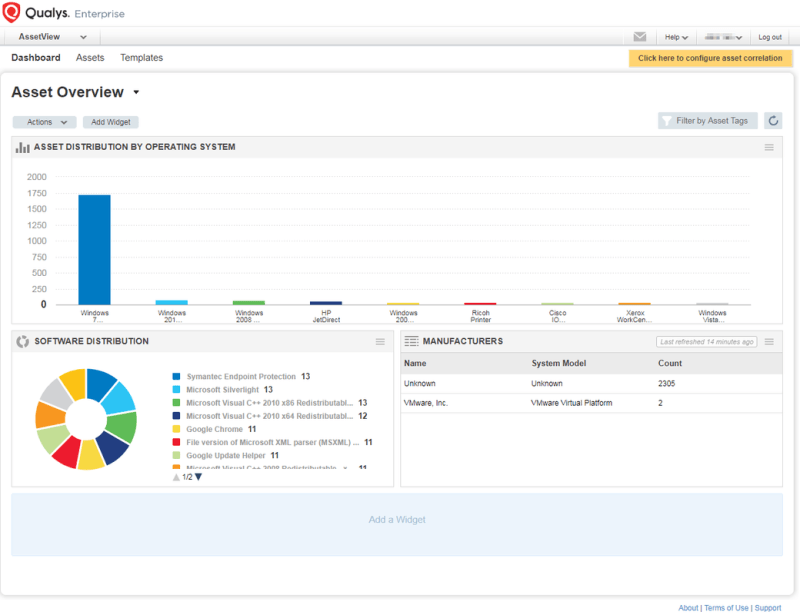This screenshot has width=800, height=615.
Task: Sort by Count column header
Action: point(669,363)
